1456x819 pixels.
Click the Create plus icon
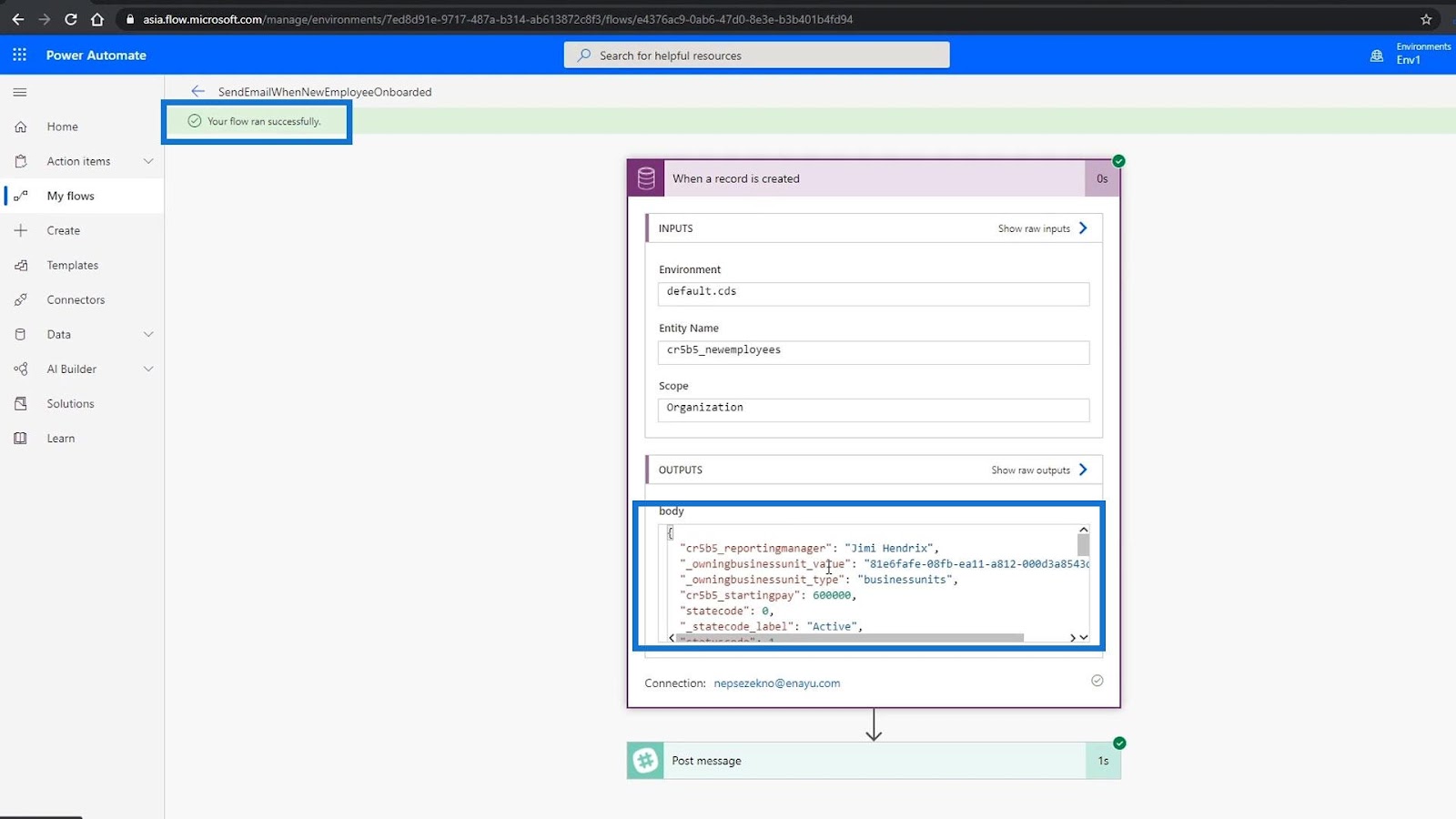tap(21, 230)
